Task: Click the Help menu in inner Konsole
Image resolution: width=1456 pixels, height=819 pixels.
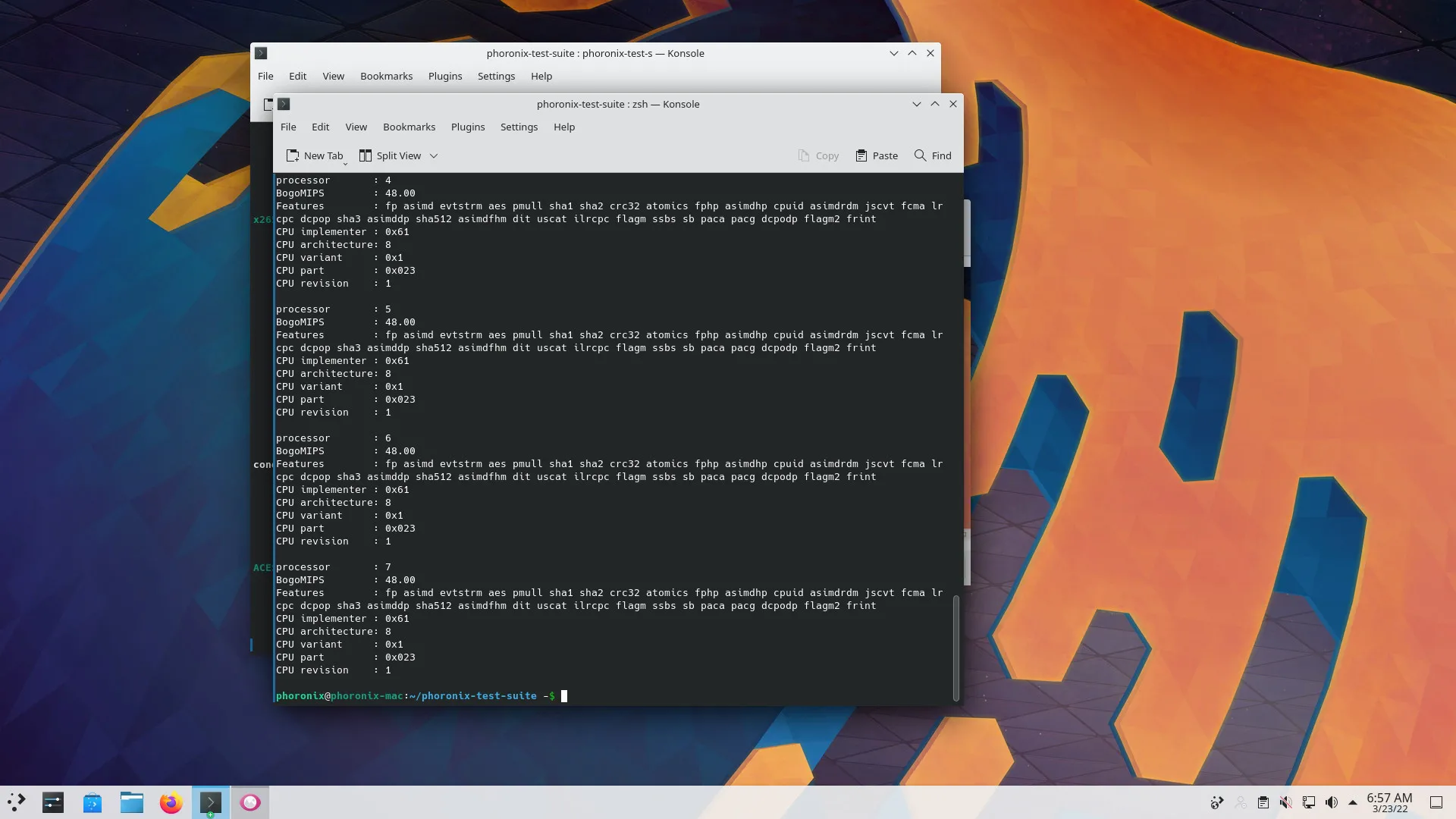Action: 564,127
